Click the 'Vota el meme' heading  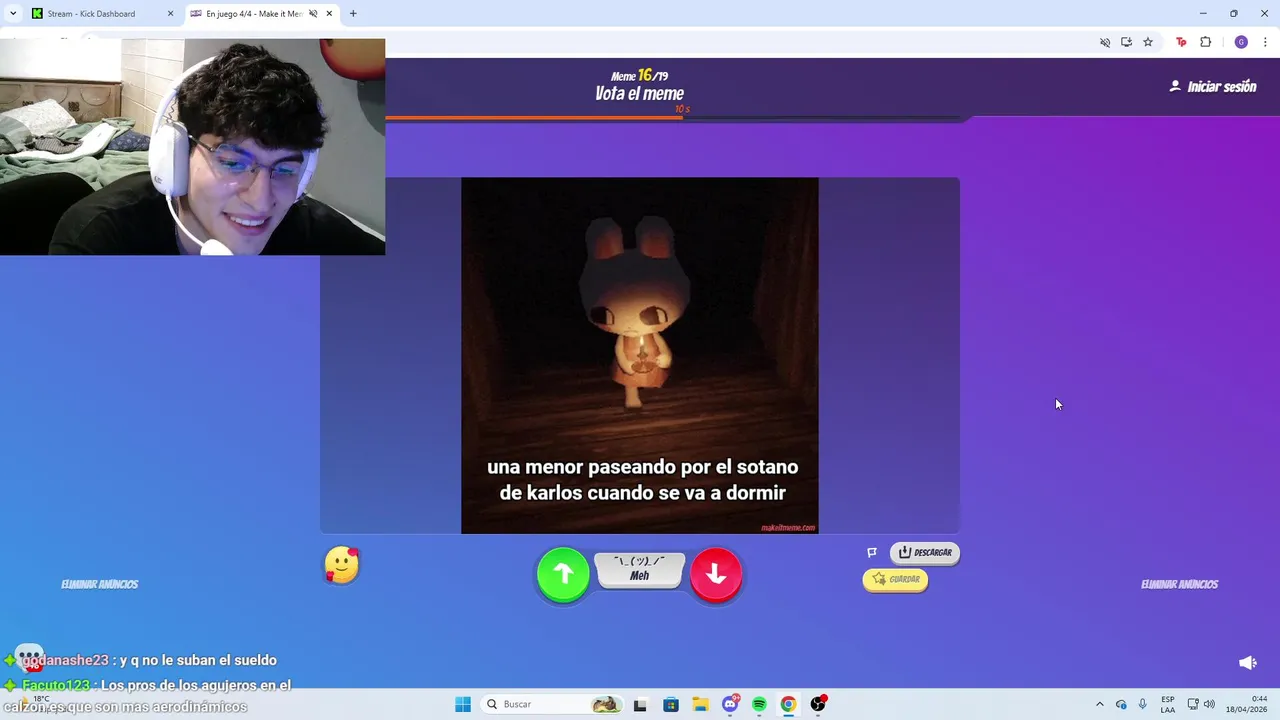point(639,93)
